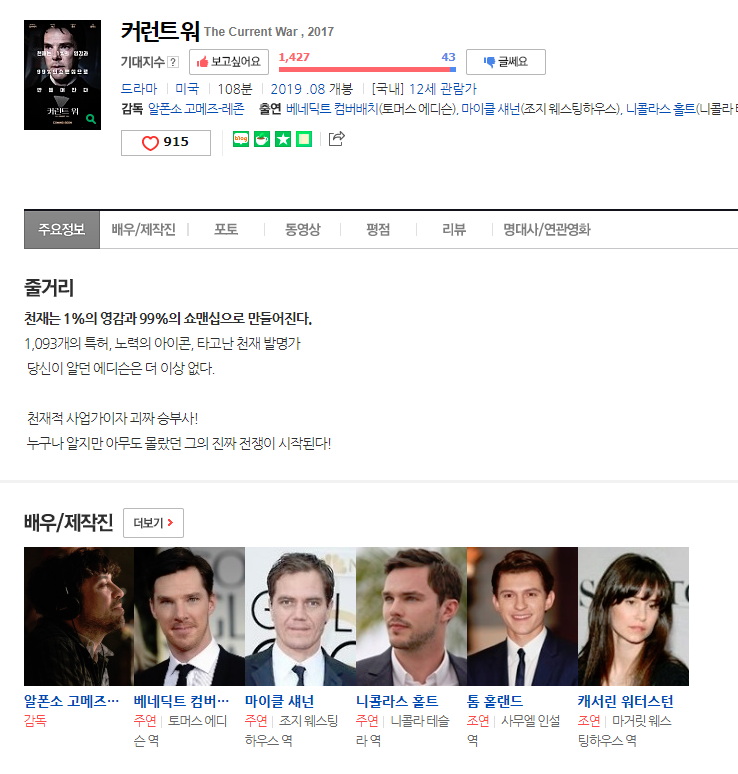This screenshot has width=738, height=774.
Task: Open Tom Holland's cast photo
Action: click(522, 616)
